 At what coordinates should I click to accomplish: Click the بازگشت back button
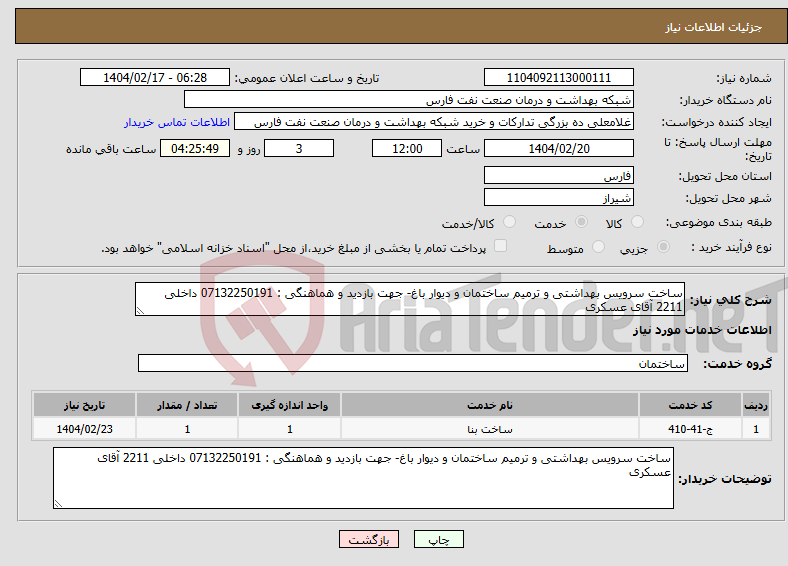[x=369, y=539]
